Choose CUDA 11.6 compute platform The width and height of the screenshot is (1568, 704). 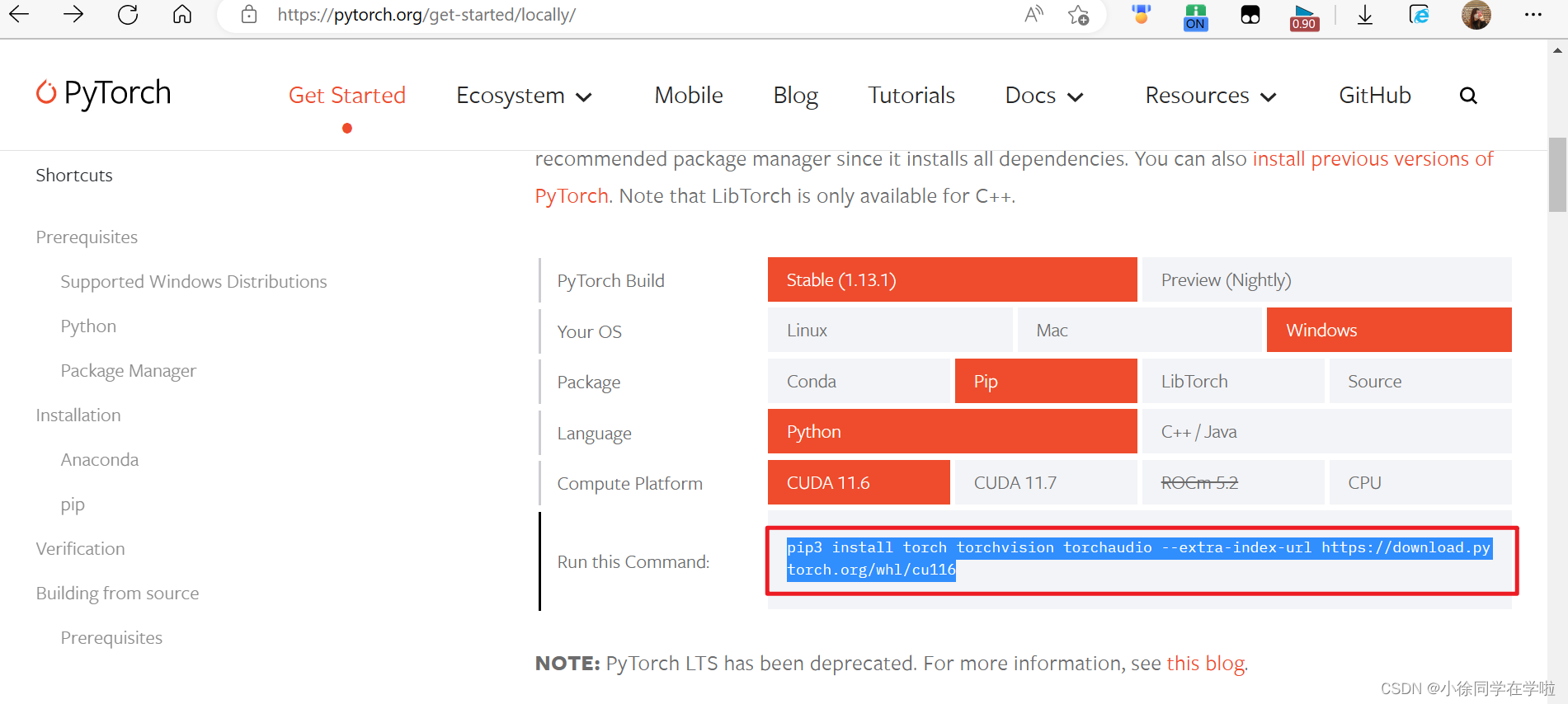click(859, 482)
